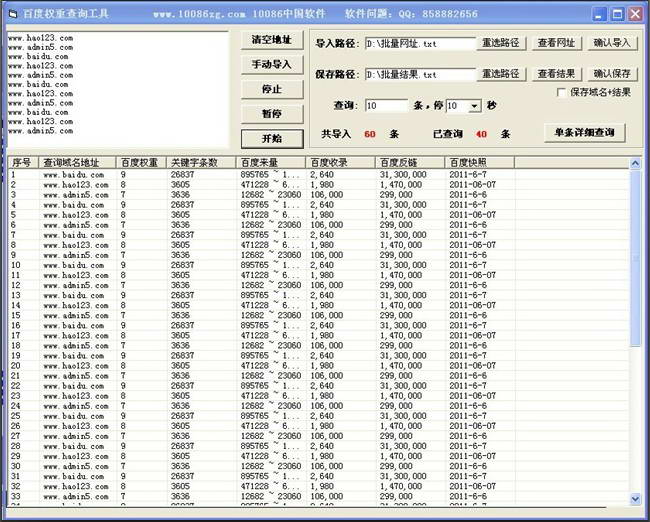Viewport: 650px width, 522px height.
Task: Sort by the 百度来量 column header
Action: pyautogui.click(x=270, y=163)
